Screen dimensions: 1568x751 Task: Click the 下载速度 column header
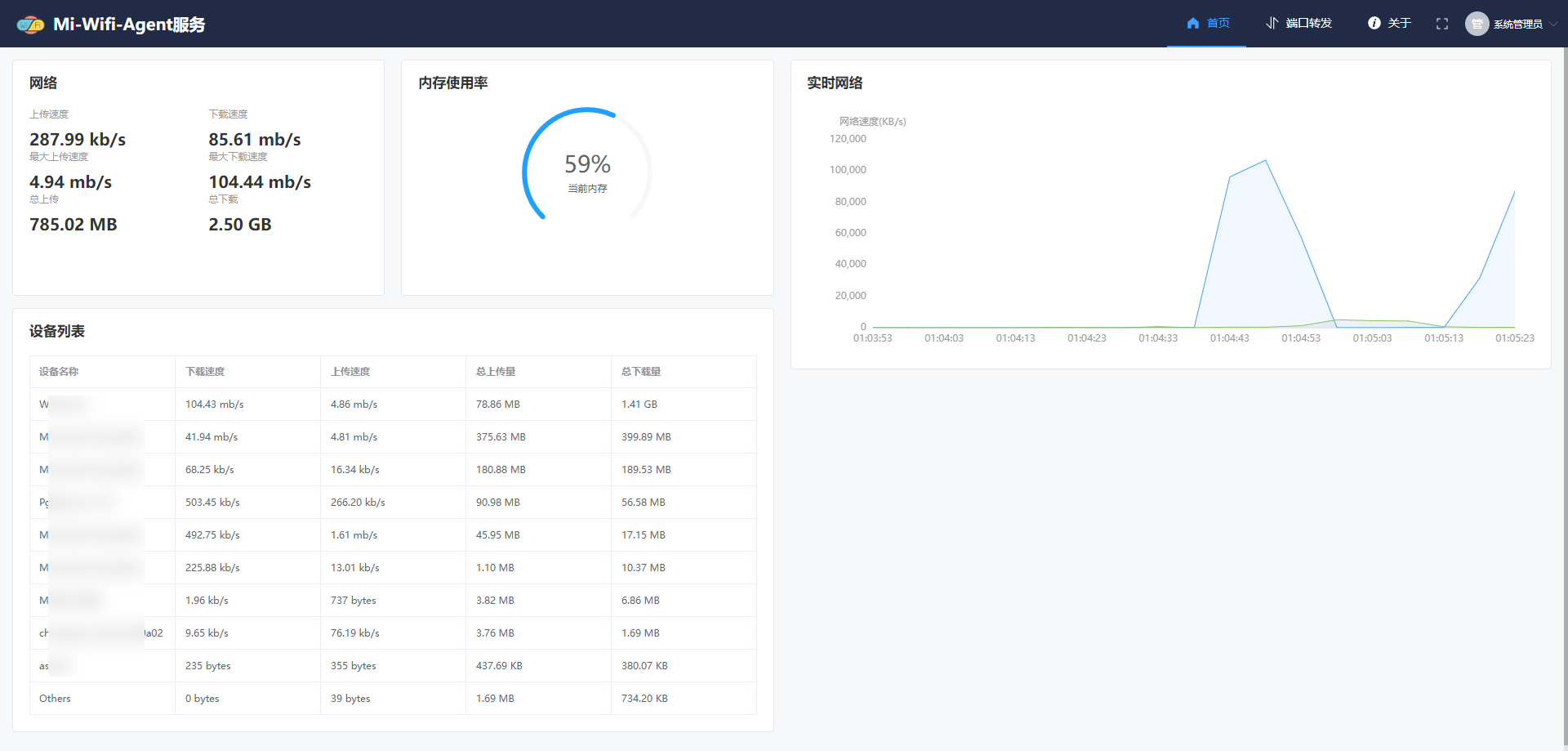(x=205, y=372)
